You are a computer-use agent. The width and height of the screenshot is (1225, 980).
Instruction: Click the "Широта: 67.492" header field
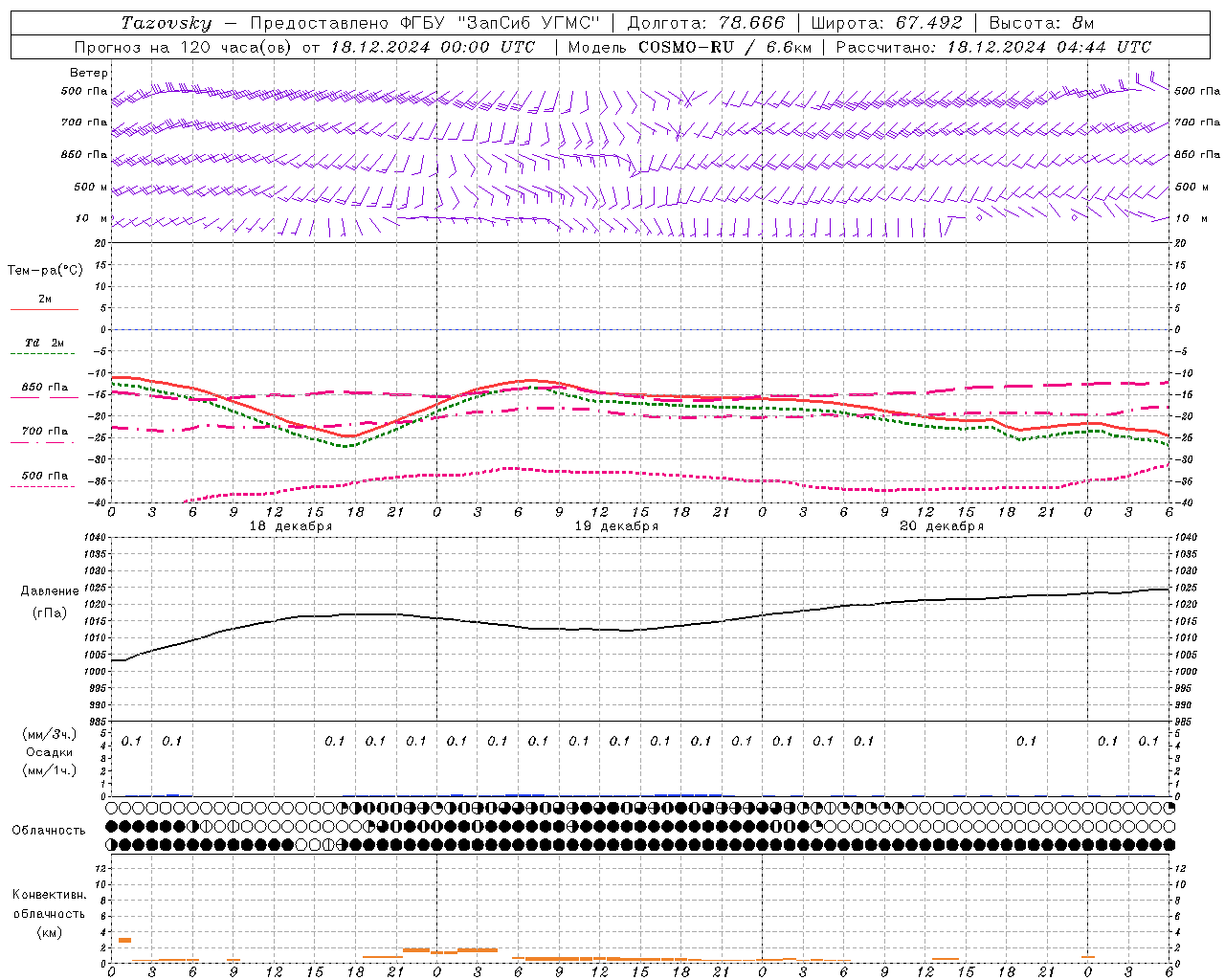[x=886, y=23]
